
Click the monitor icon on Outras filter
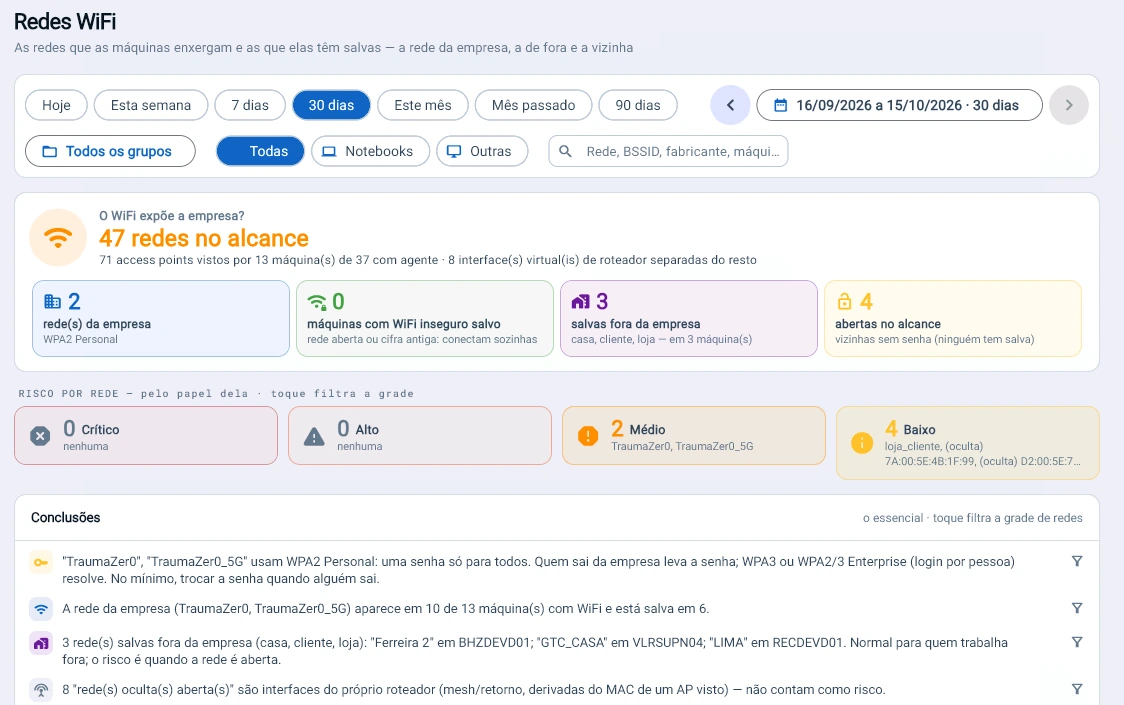(x=454, y=151)
